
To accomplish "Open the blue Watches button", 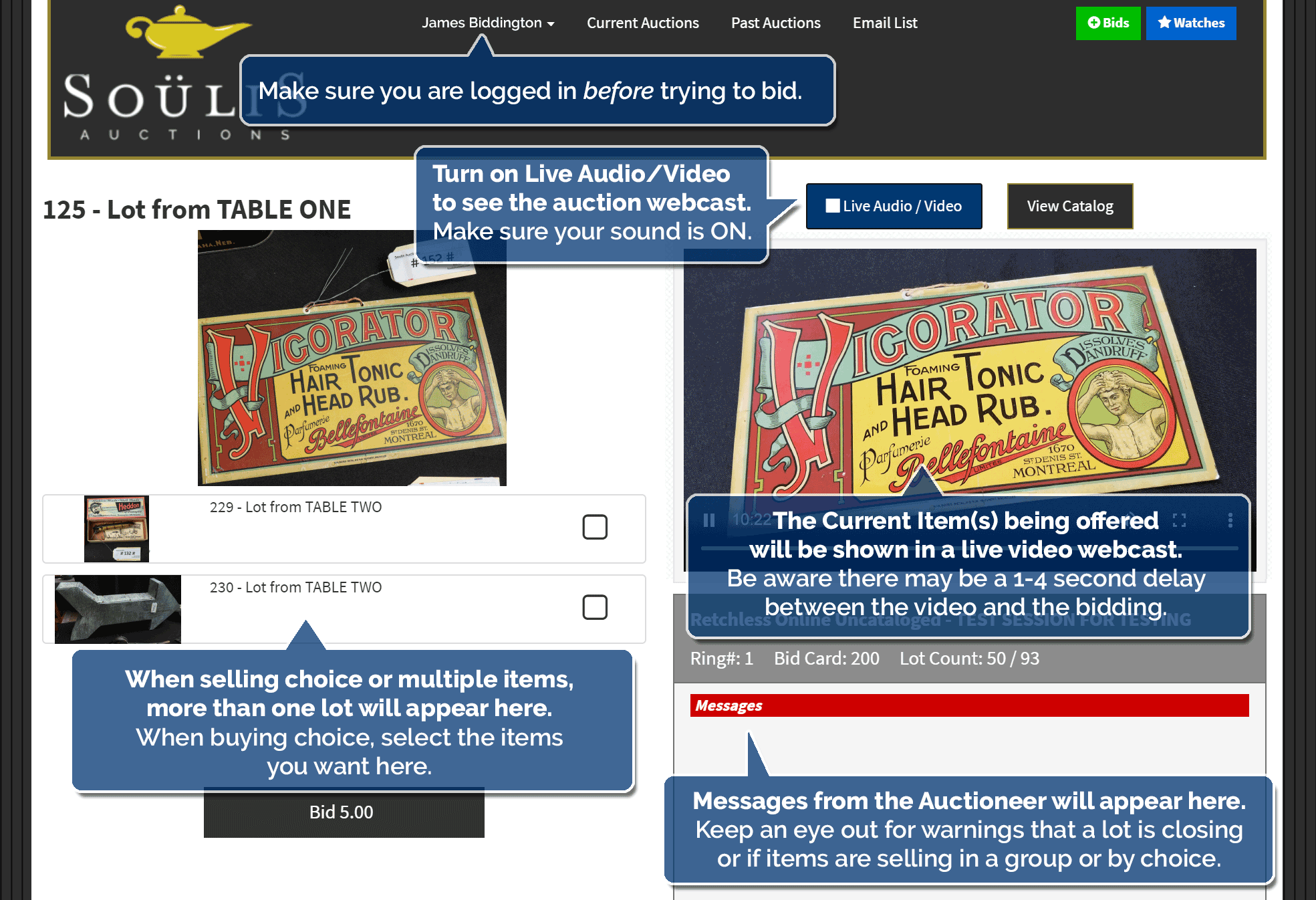I will pyautogui.click(x=1191, y=23).
